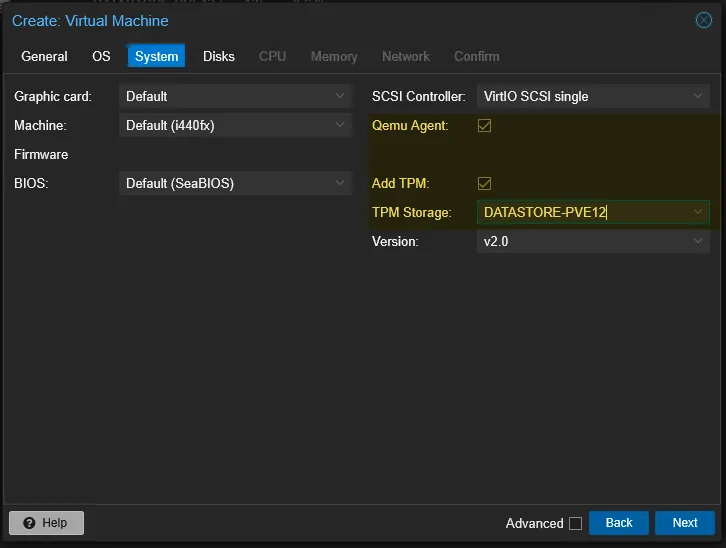
Task: Go to the Disks tab
Action: (219, 56)
